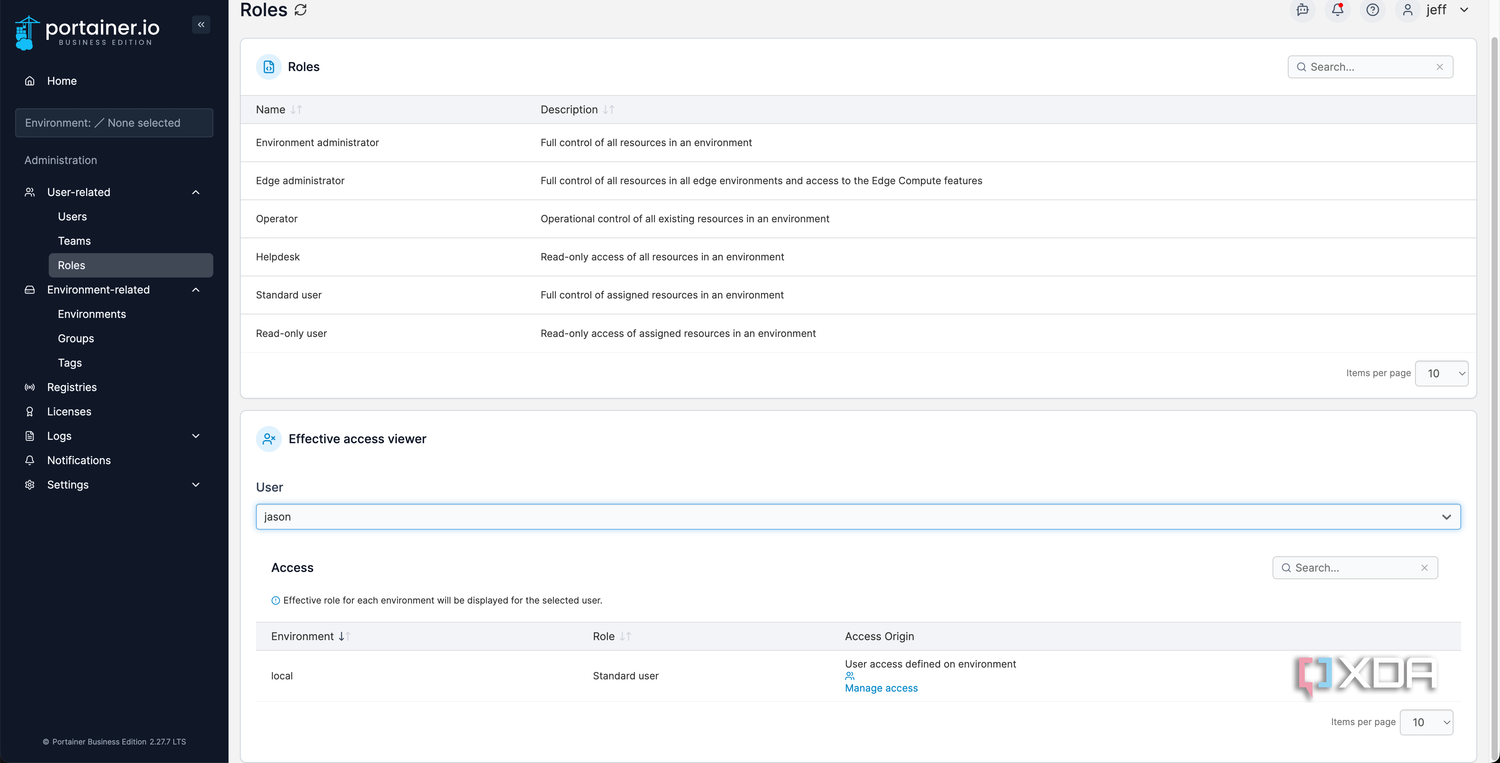Click the Portainer.io logo
The width and height of the screenshot is (1500, 763).
(x=85, y=32)
